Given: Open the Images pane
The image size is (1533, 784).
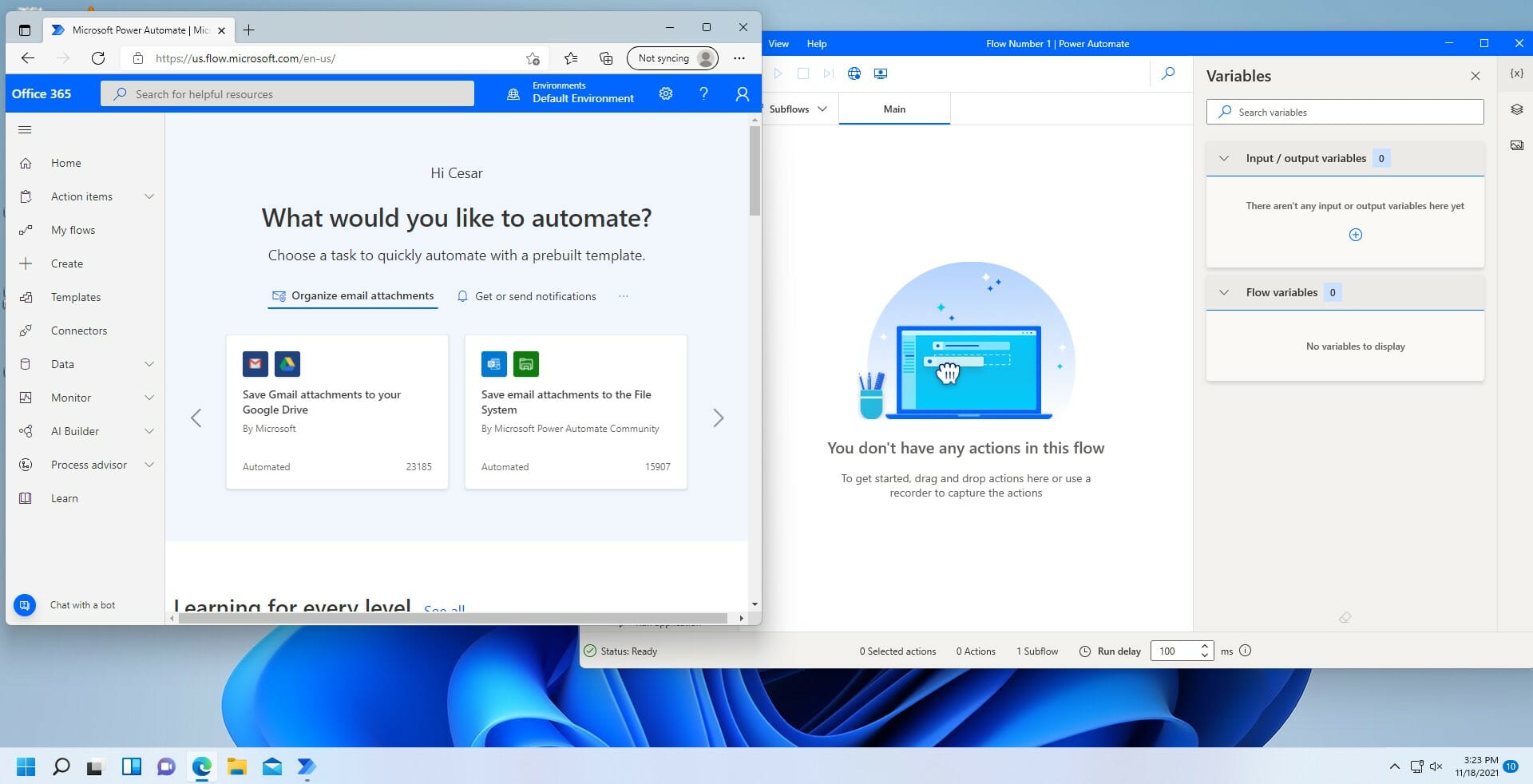Looking at the screenshot, I should 1516,145.
